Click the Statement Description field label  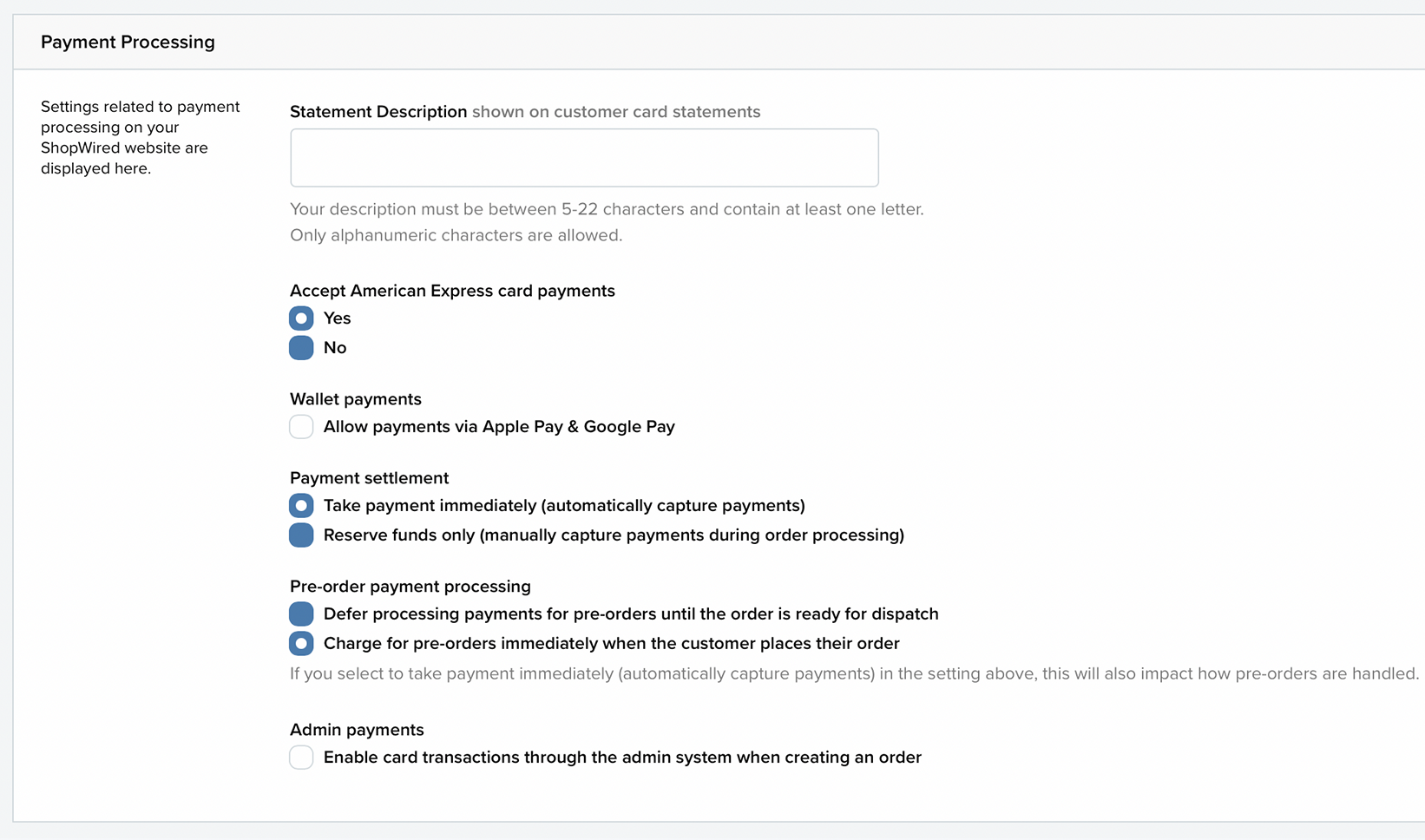point(378,112)
